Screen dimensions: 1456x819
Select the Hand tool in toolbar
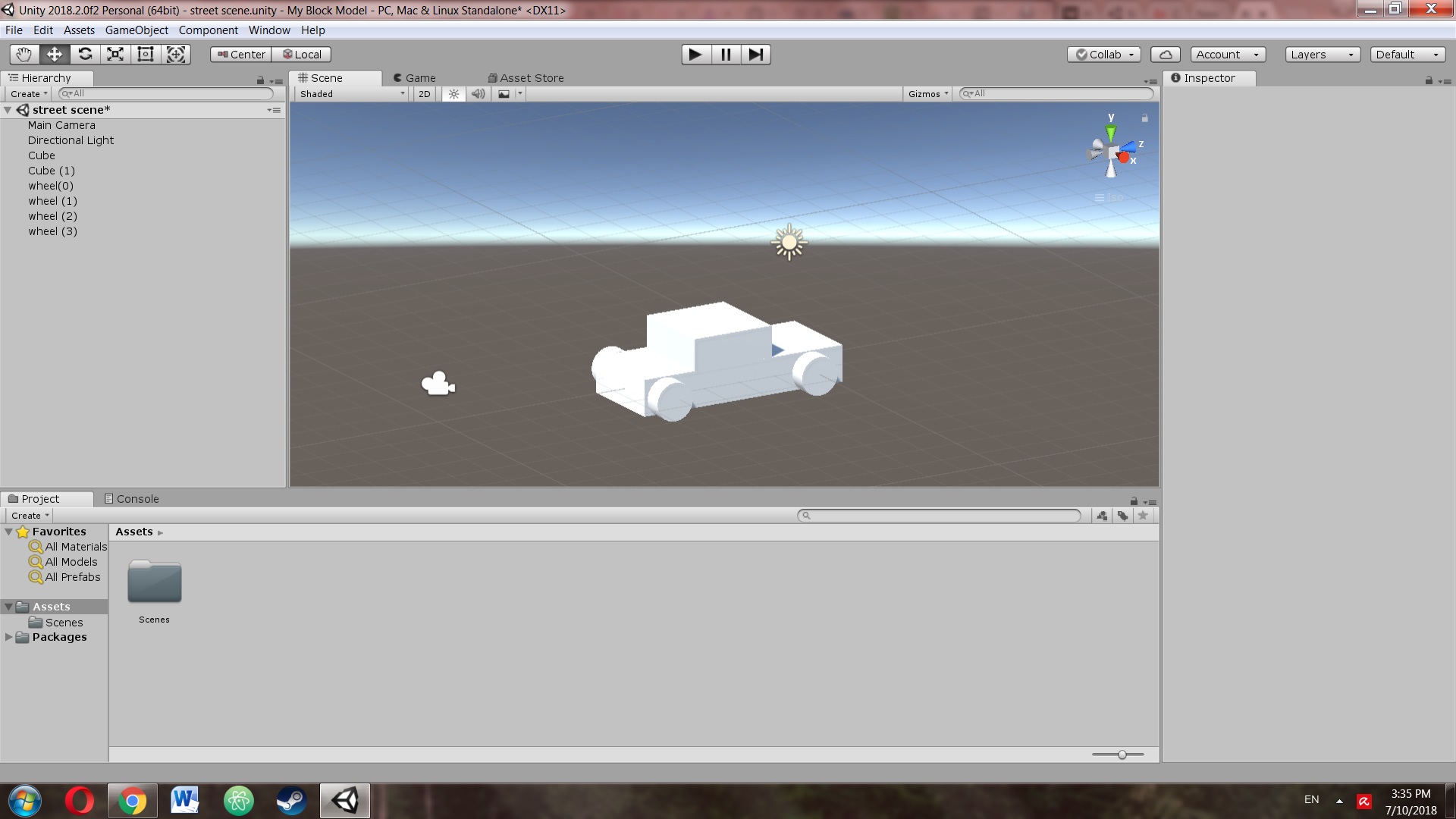(x=24, y=55)
